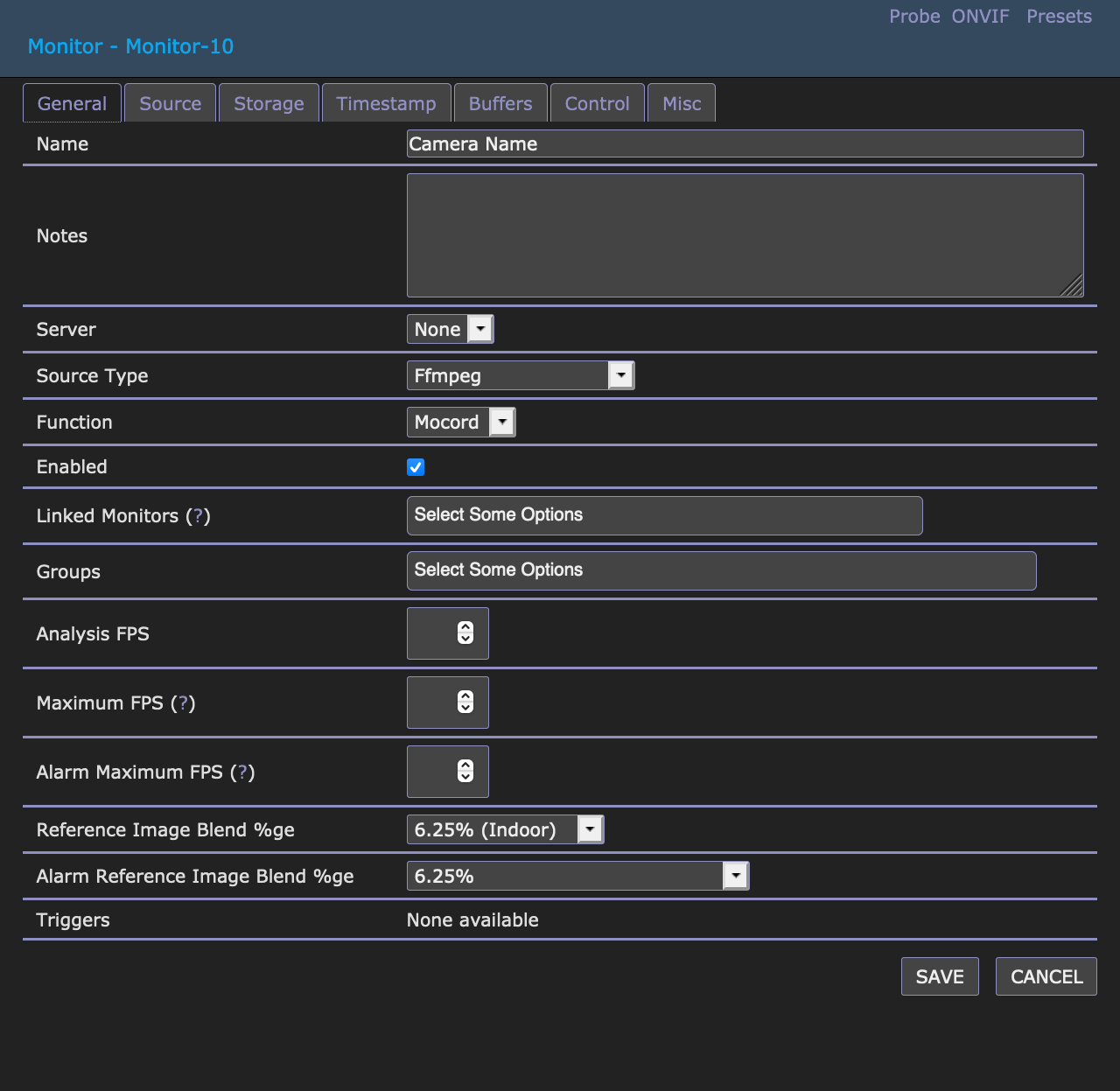
Task: Click the SAVE button
Action: [x=940, y=976]
